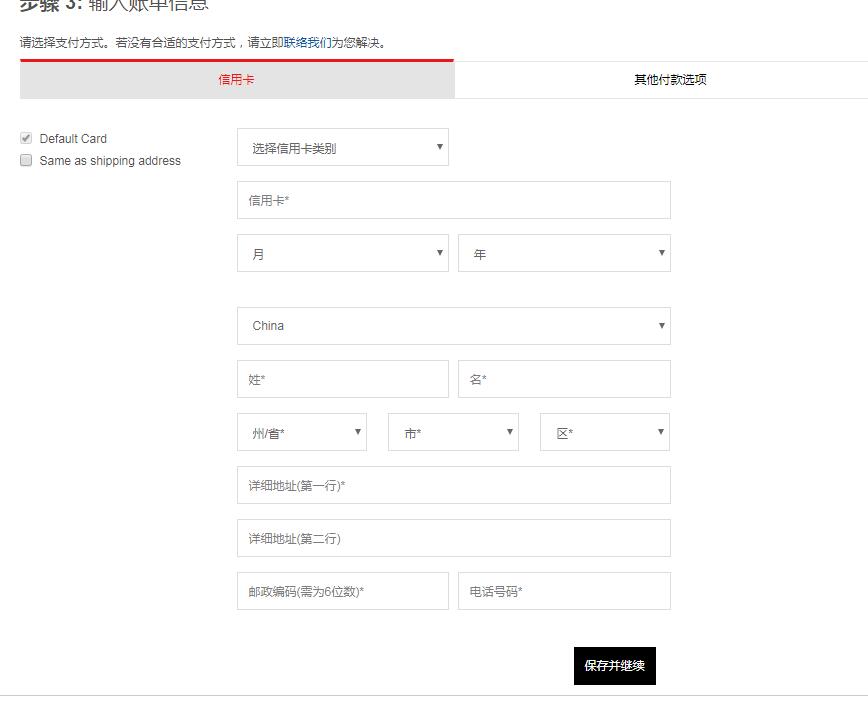Select the 信用卡 tab
Viewport: 868px width, 716px height.
pyautogui.click(x=235, y=79)
